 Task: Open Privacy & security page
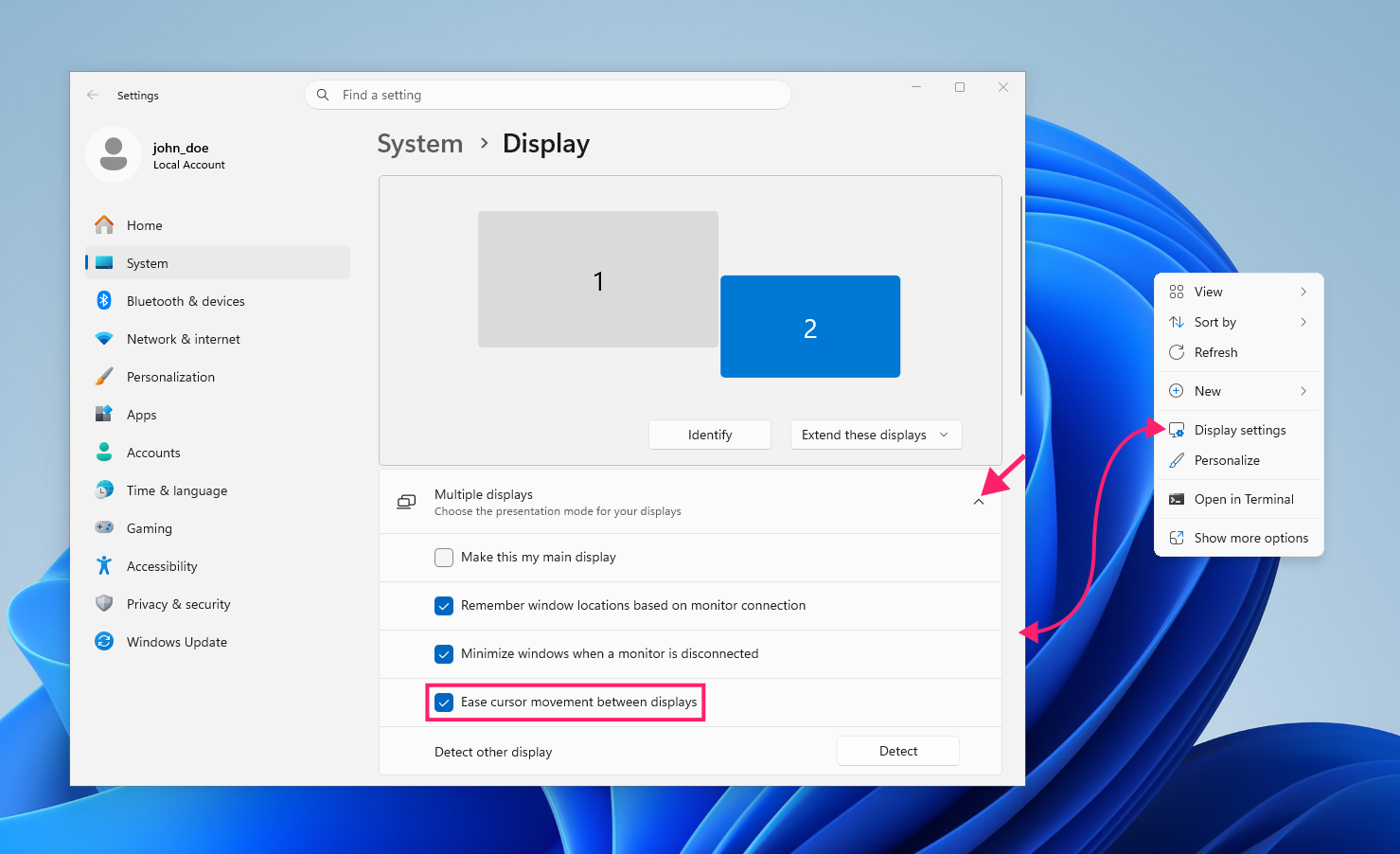pos(218,604)
